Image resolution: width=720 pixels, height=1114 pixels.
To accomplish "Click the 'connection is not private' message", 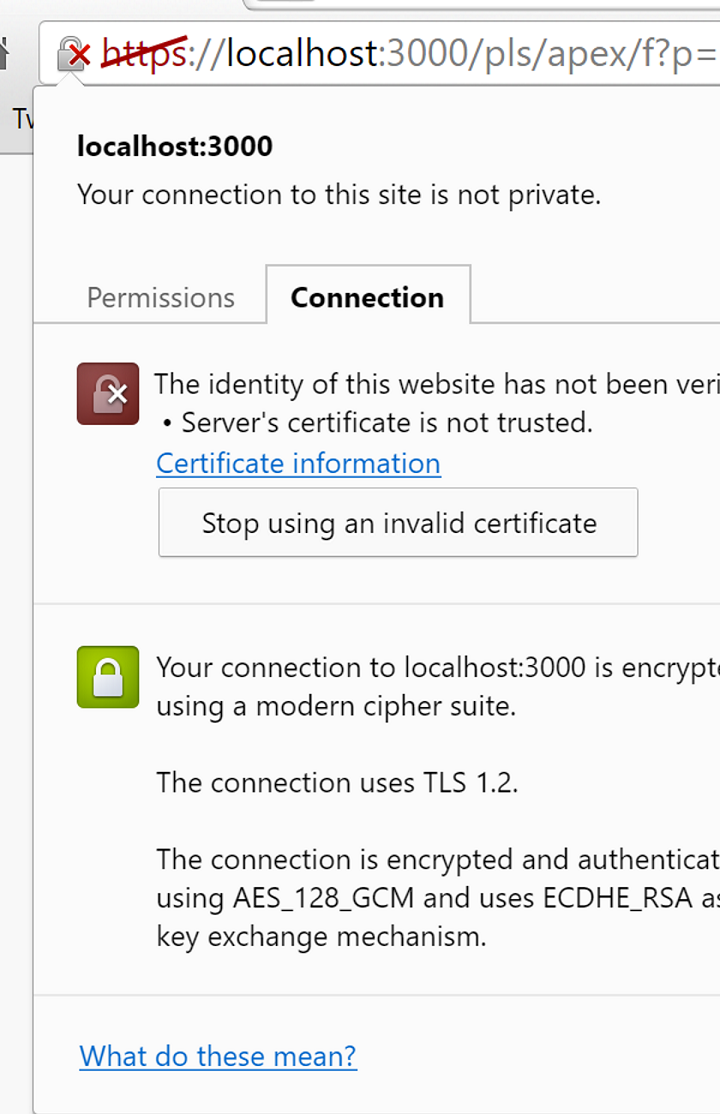I will coord(339,195).
